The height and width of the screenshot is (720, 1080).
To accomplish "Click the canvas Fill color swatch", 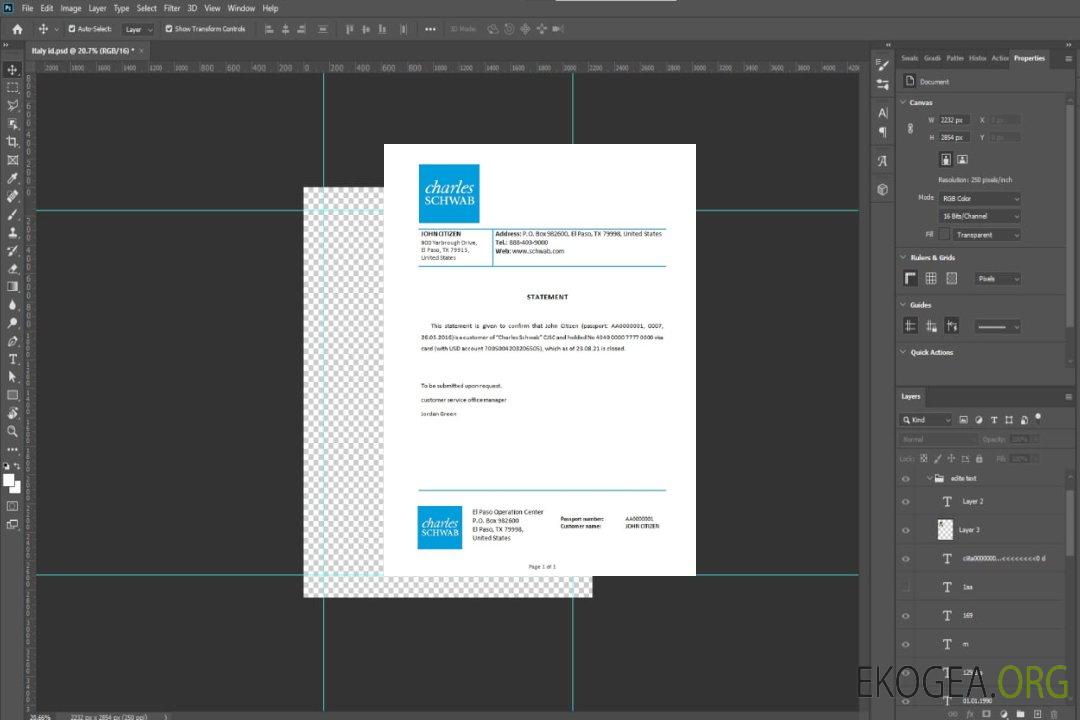I will pyautogui.click(x=944, y=235).
